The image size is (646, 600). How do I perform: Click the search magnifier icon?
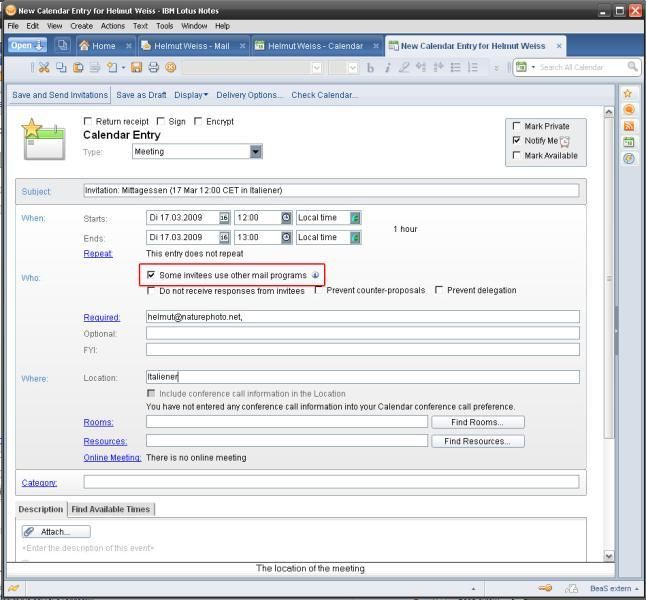[x=632, y=66]
